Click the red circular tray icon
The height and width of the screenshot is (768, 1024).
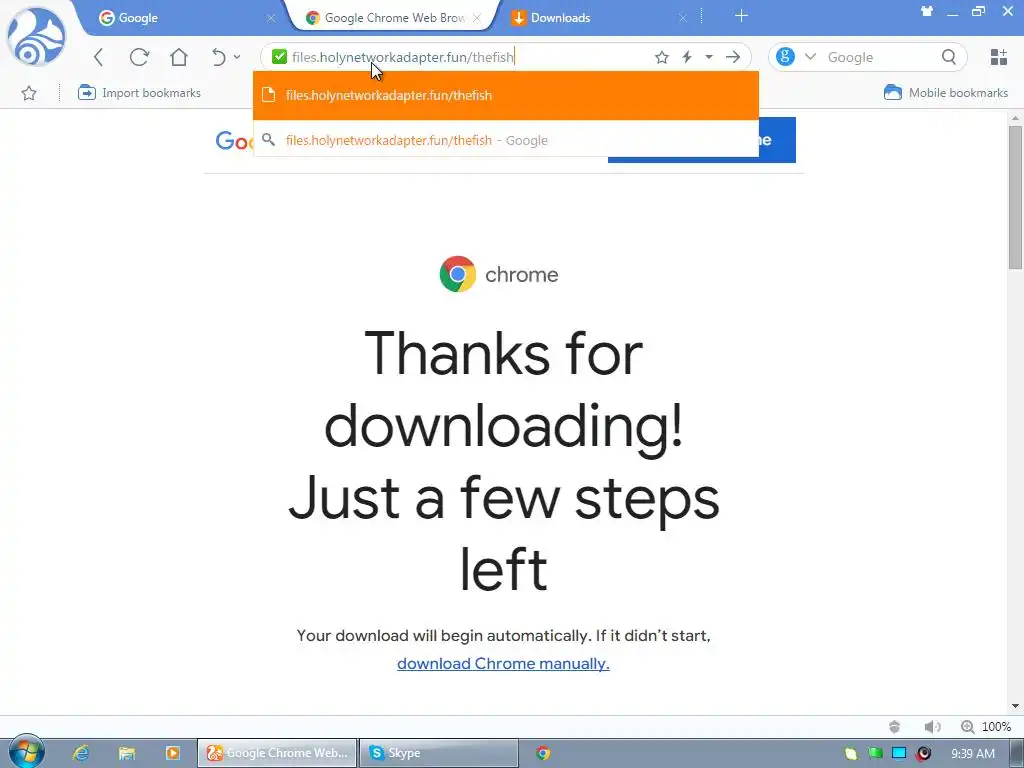point(923,754)
